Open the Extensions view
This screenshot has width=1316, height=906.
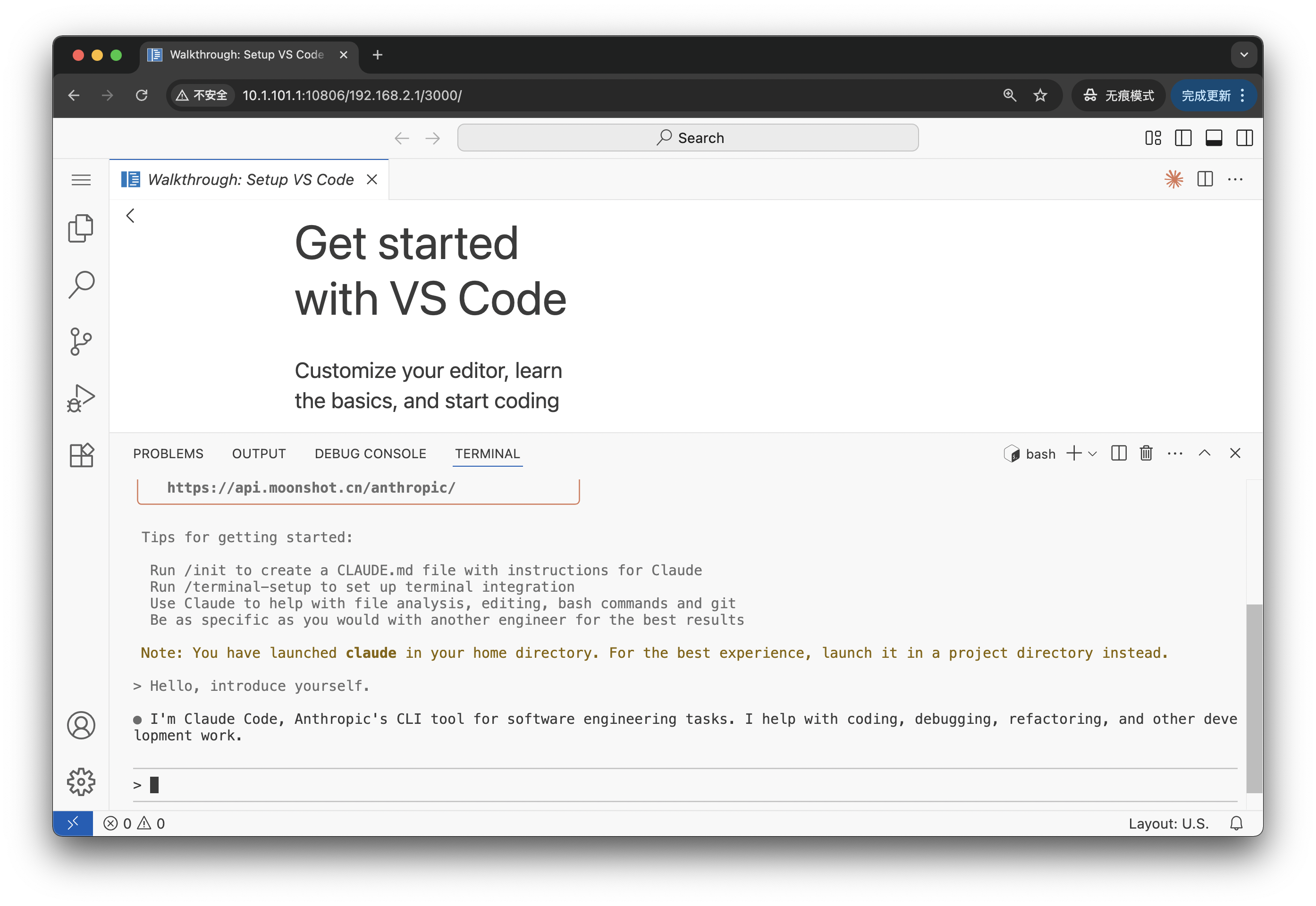81,455
